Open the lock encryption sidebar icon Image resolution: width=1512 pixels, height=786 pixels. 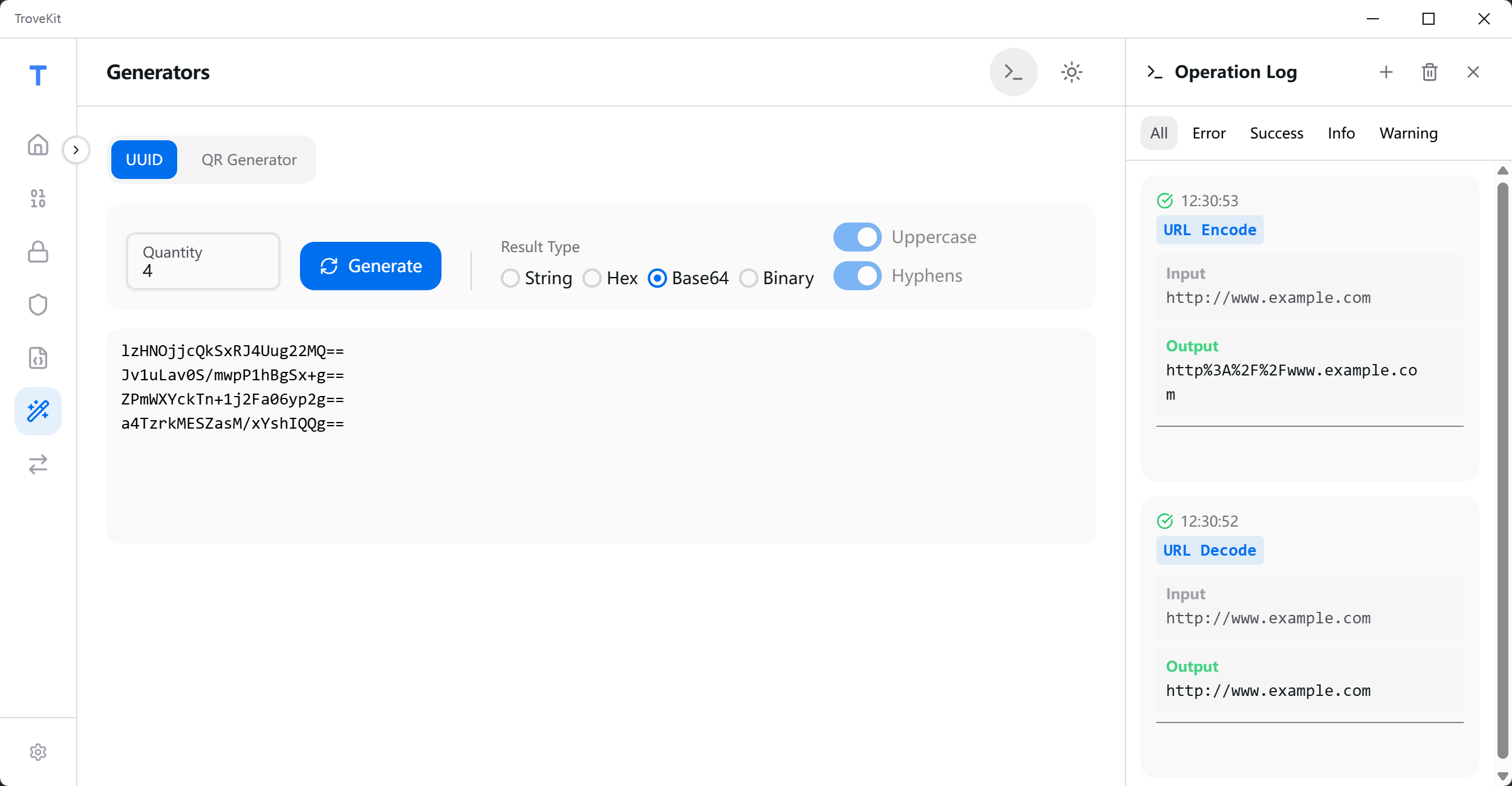(x=38, y=252)
